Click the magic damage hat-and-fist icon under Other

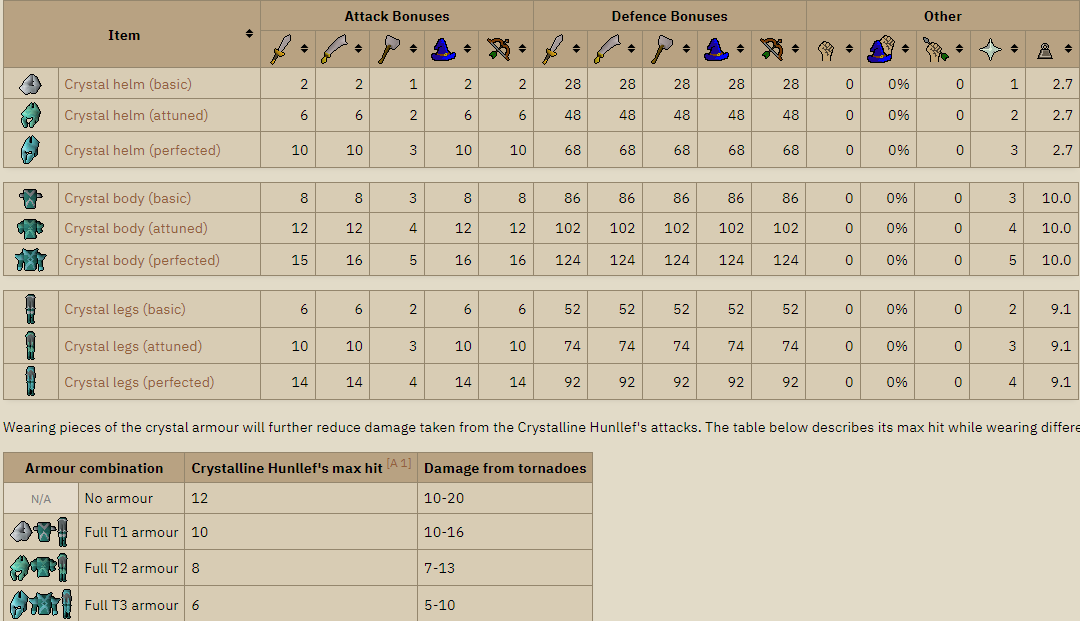[880, 50]
